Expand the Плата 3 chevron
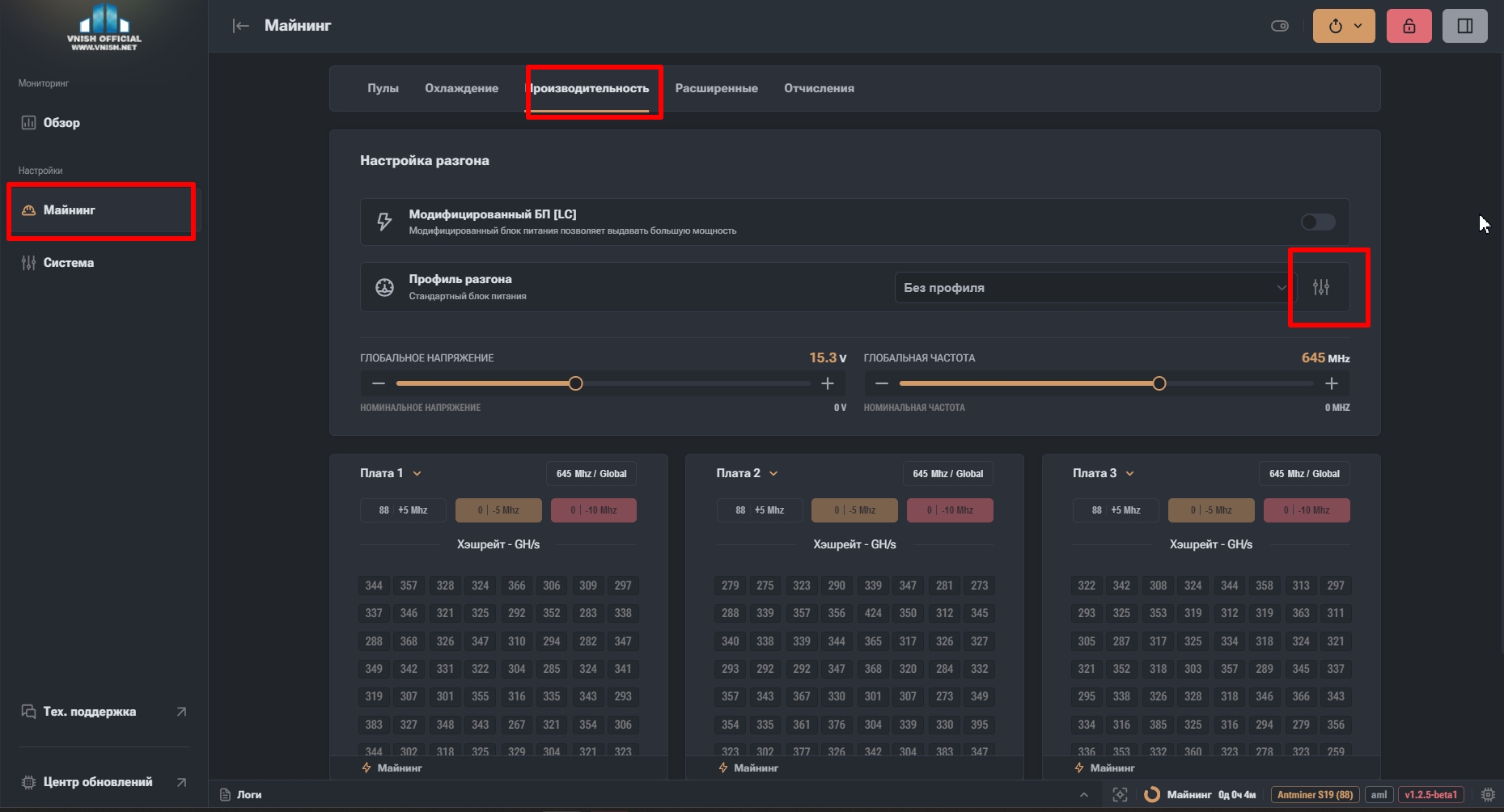This screenshot has width=1504, height=812. click(x=1130, y=474)
